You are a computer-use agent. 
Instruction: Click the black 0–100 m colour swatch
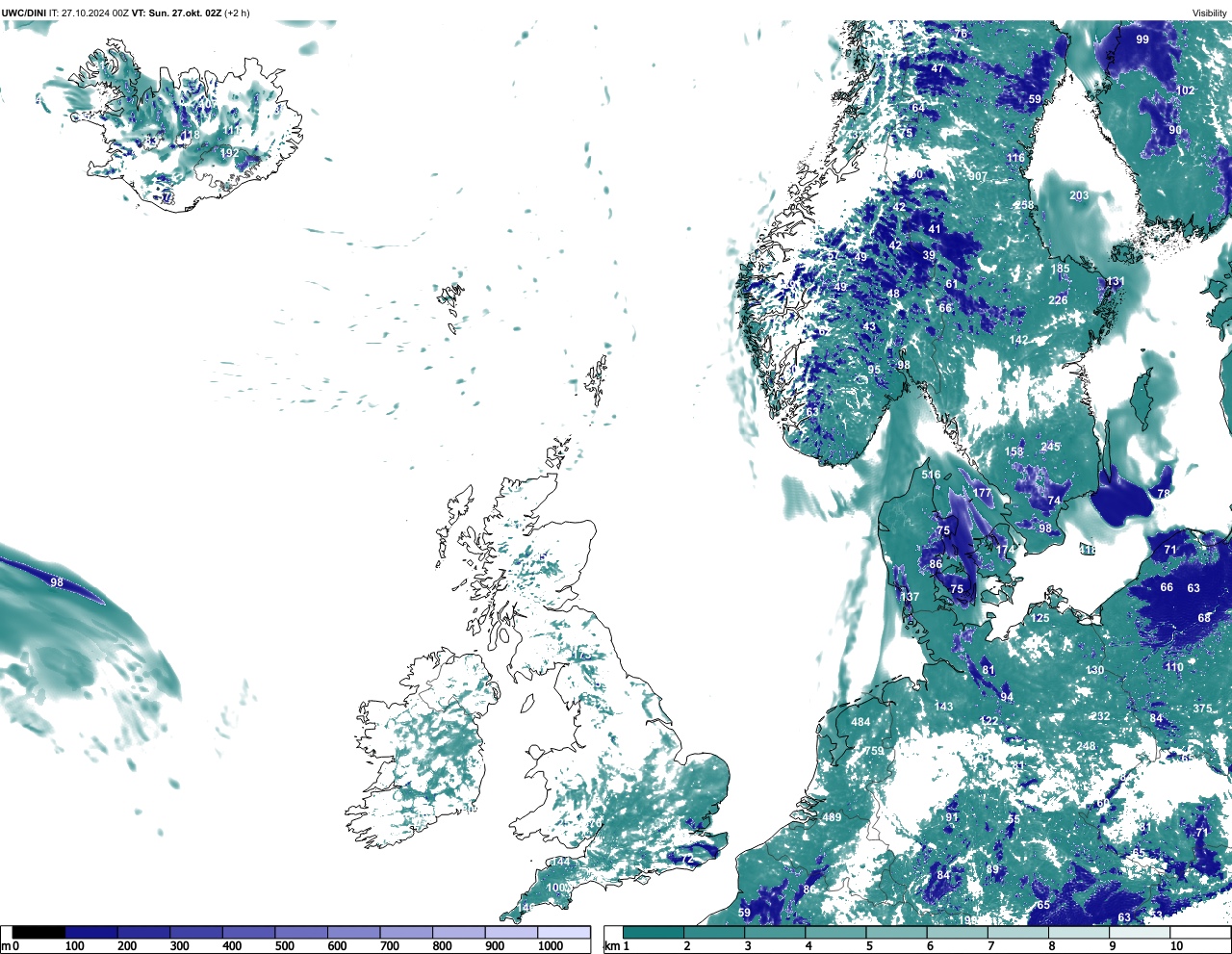point(39,933)
